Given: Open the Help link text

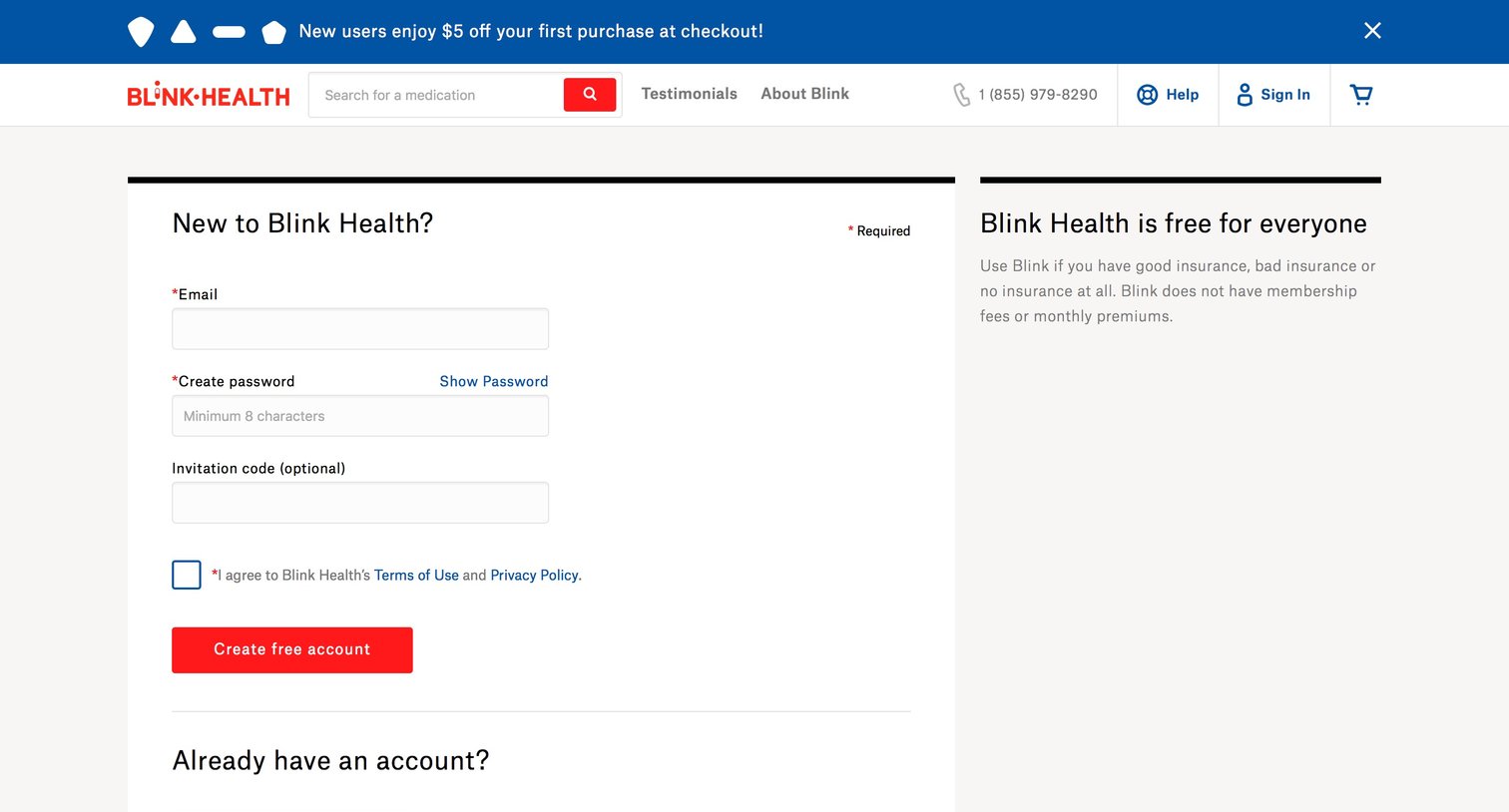Looking at the screenshot, I should click(1182, 95).
